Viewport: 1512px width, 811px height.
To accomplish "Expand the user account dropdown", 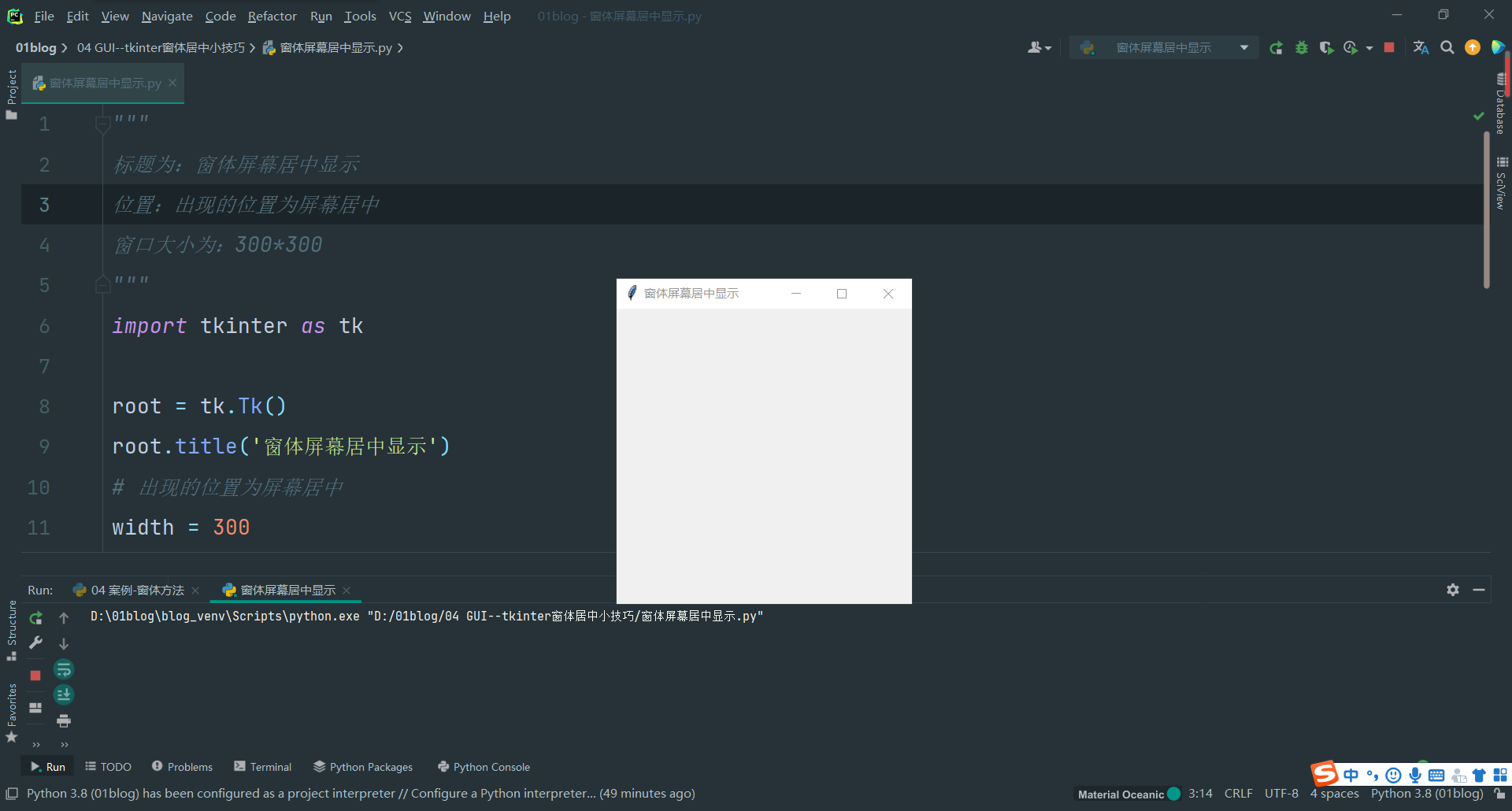I will click(x=1039, y=48).
